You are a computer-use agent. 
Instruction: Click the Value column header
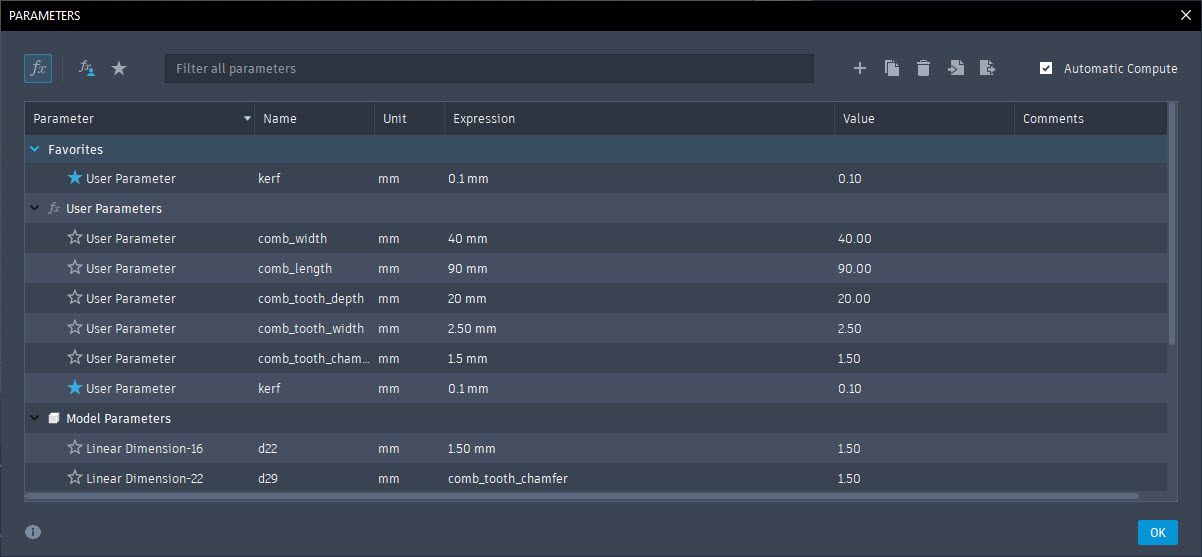click(925, 118)
